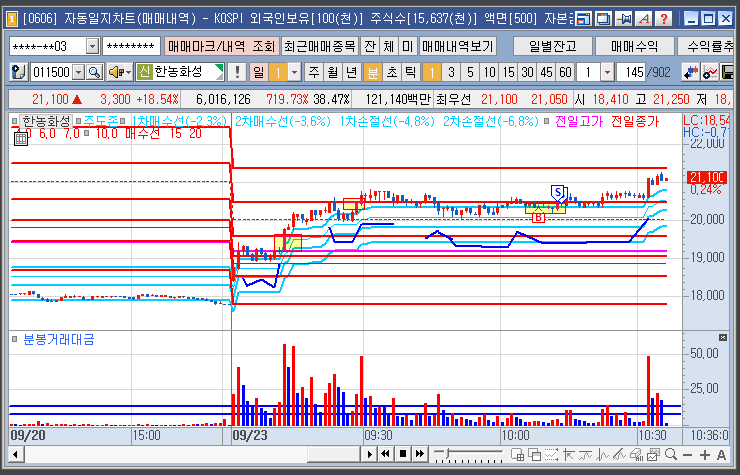
Task: Click the 일별잔고 button
Action: coord(553,46)
